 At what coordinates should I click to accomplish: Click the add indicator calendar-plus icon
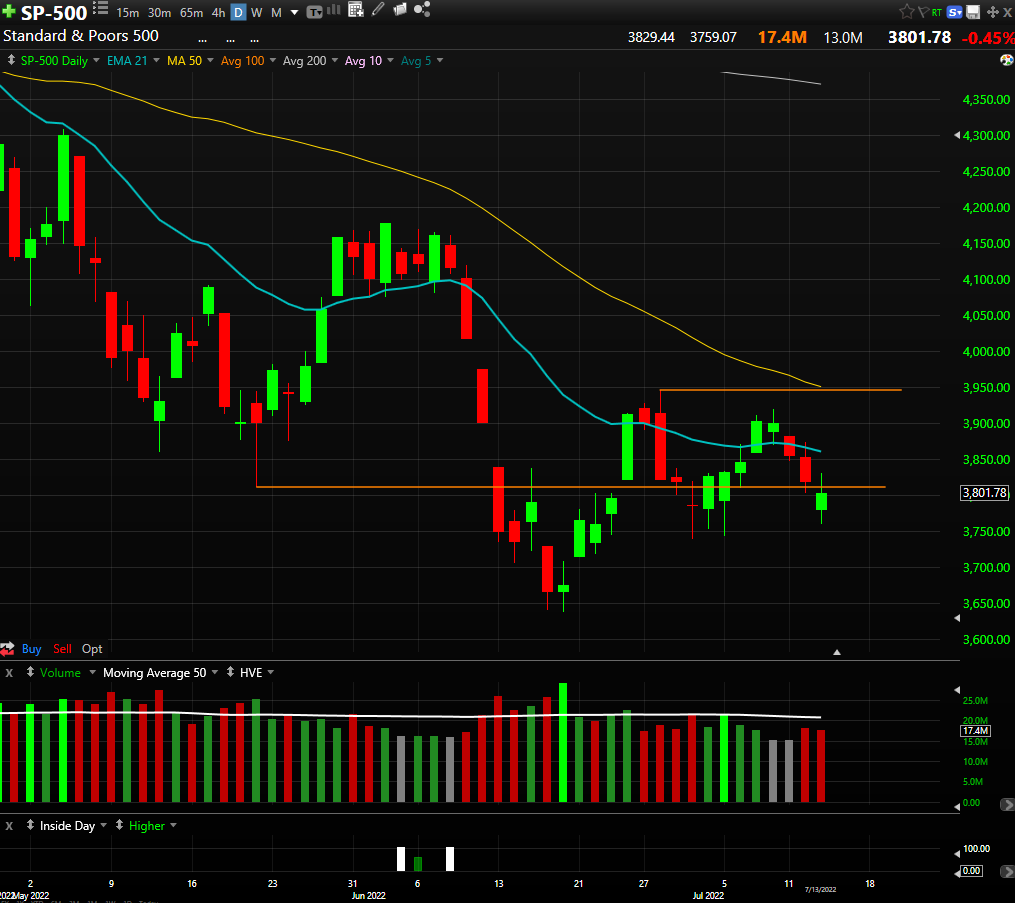click(x=355, y=10)
